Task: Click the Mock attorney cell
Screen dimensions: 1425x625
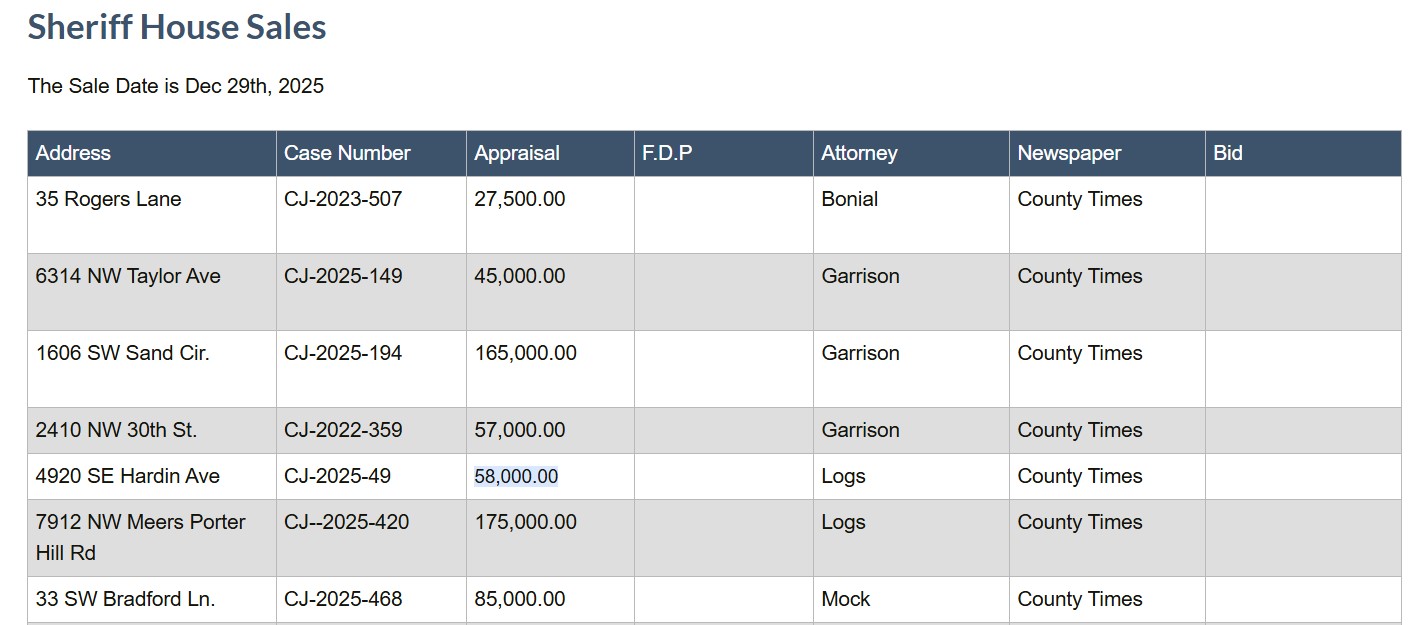Action: coord(845,599)
